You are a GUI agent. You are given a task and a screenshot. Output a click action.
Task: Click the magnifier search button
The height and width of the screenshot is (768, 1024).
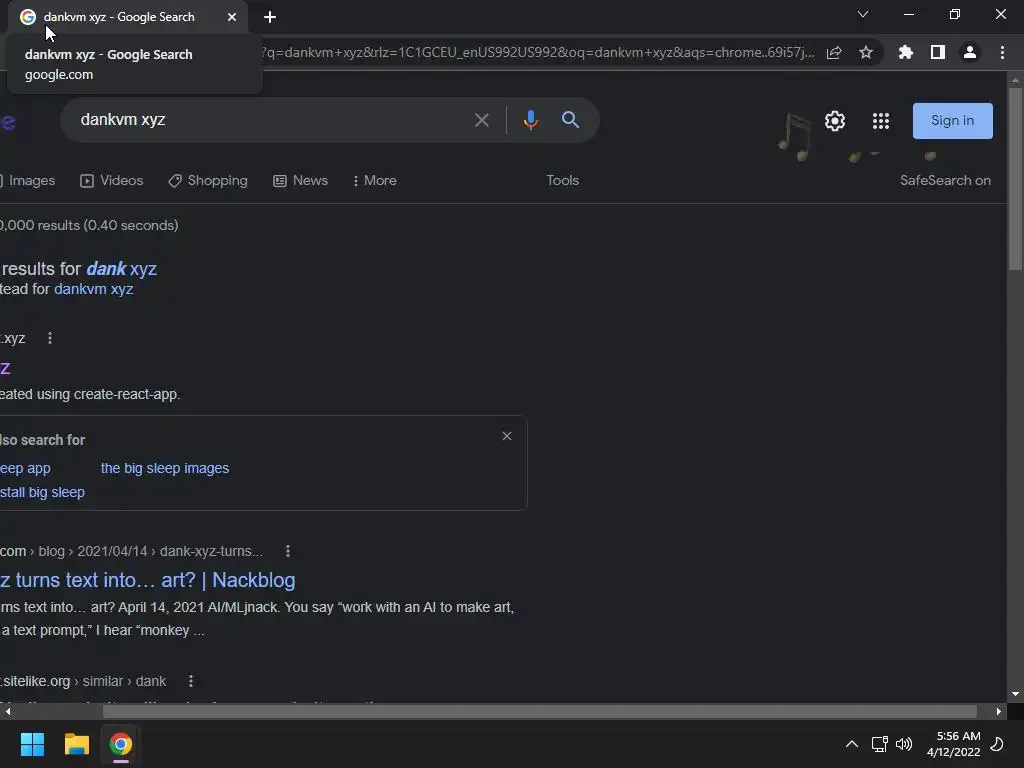[x=570, y=120]
